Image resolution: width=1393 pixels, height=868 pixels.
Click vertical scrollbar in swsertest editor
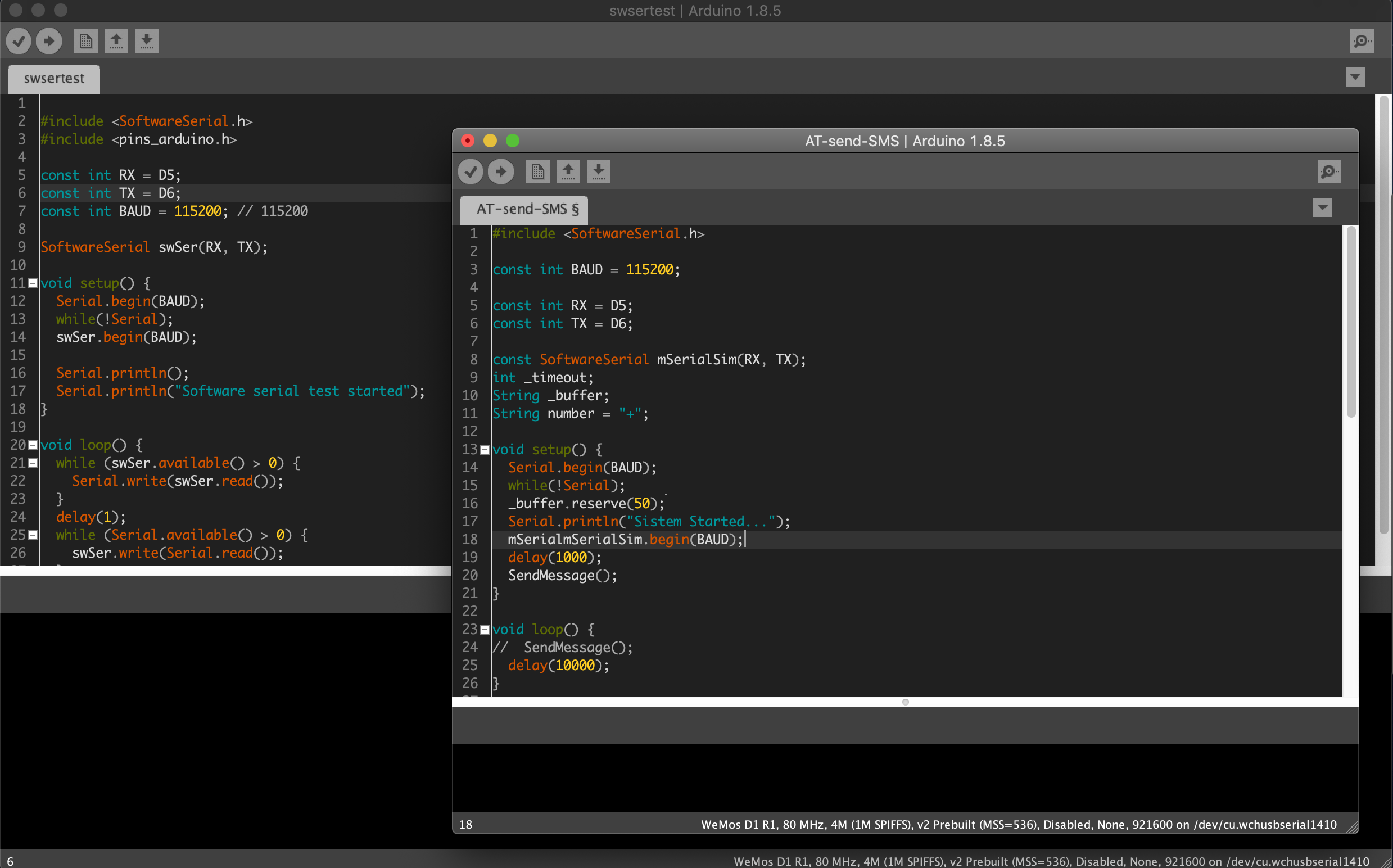pos(1383,315)
